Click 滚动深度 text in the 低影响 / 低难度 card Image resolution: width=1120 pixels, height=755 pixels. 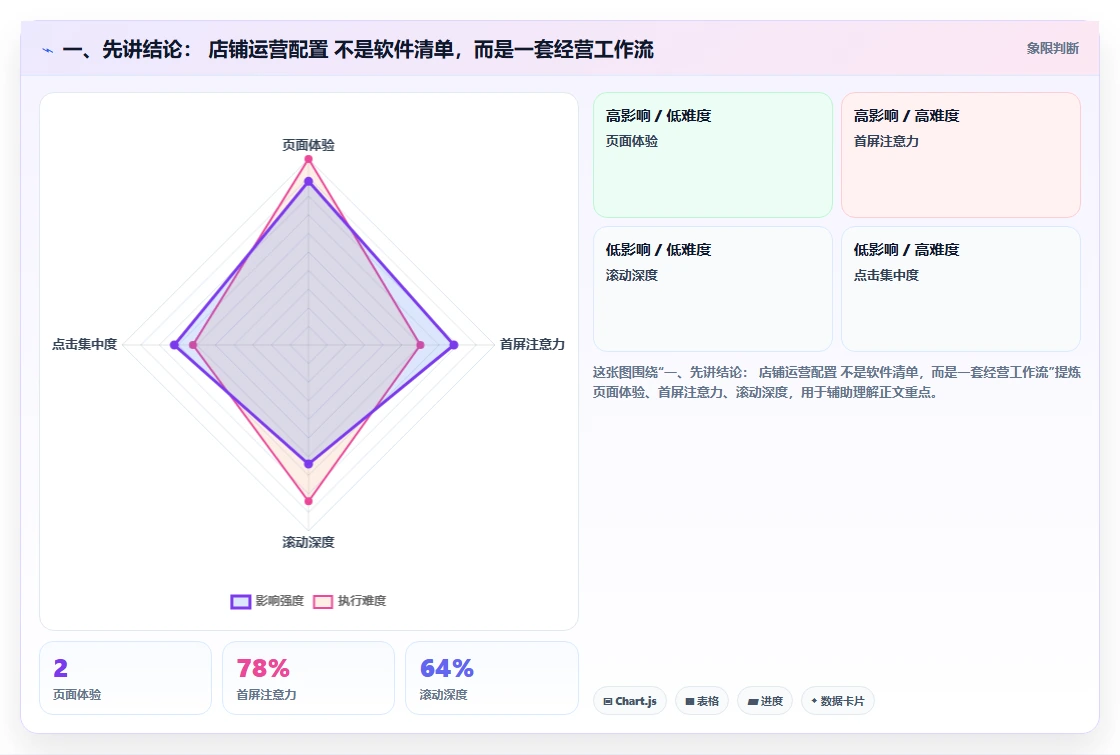point(632,275)
